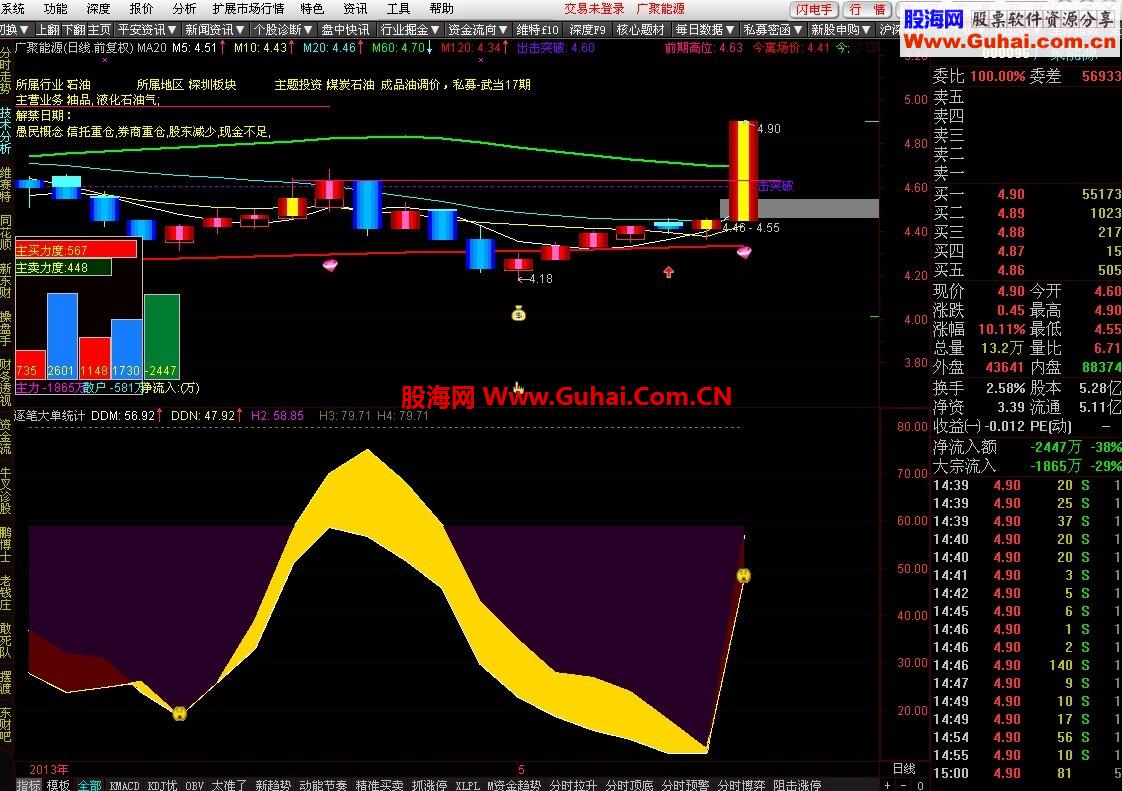Screen dimensions: 1122x791
Task: Expand the 新闻资讯 dropdown
Action: tap(215, 29)
